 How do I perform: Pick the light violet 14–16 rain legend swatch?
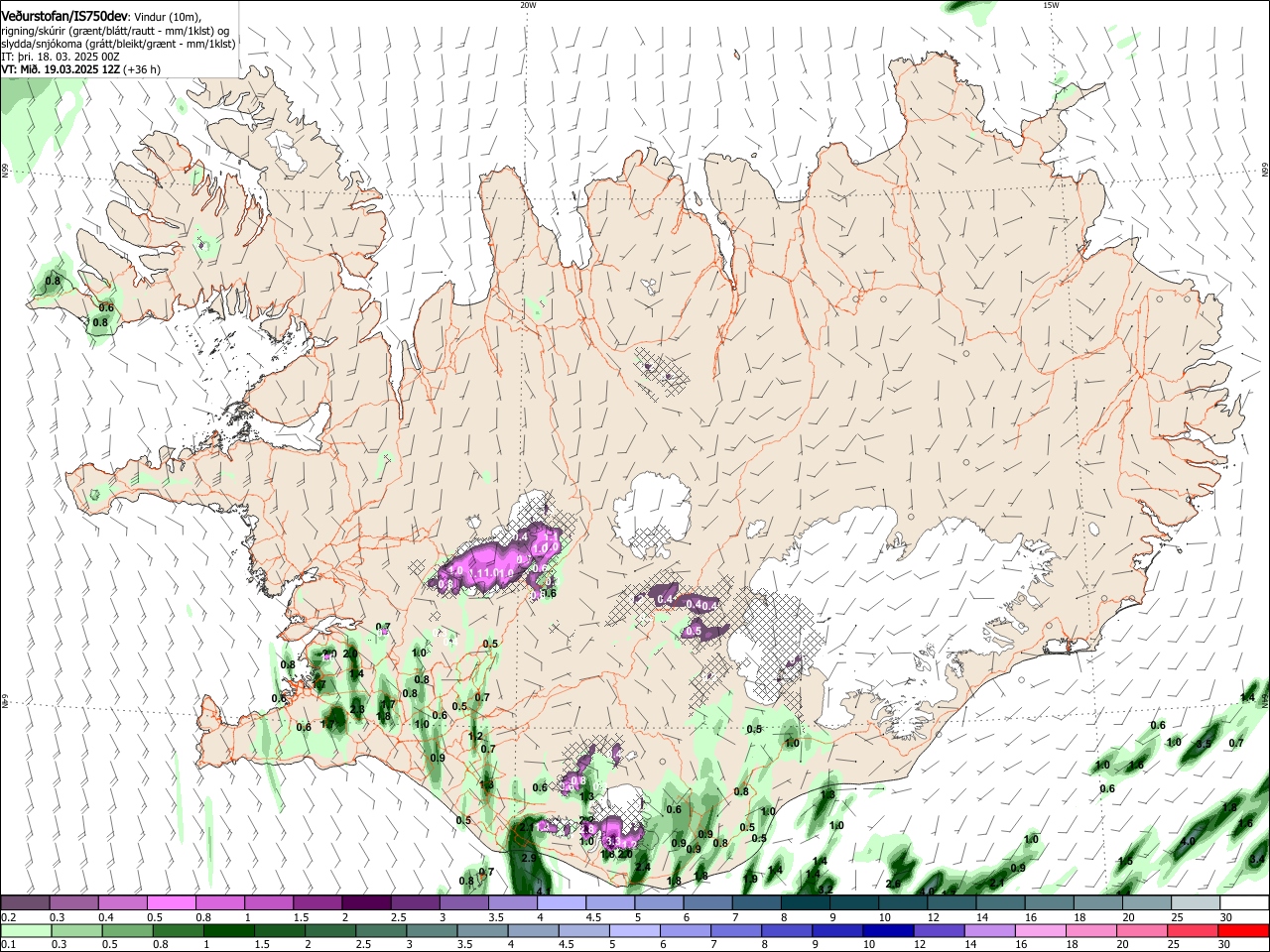[988, 930]
